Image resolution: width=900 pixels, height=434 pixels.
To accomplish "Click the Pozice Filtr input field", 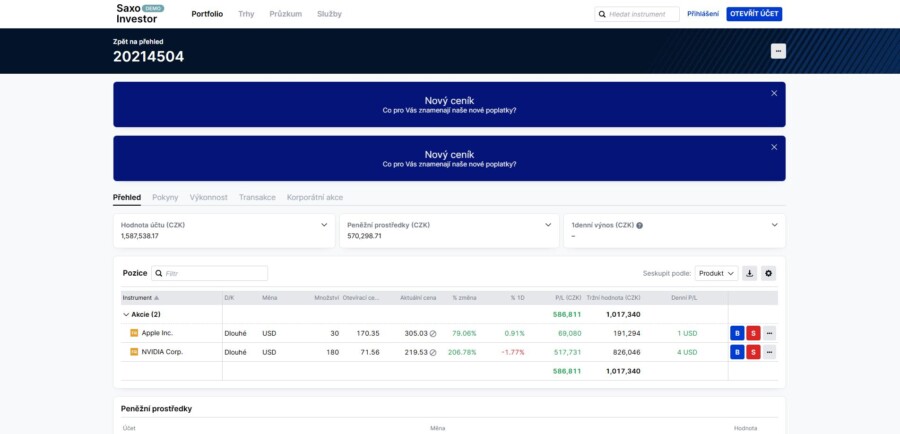I will (x=210, y=273).
